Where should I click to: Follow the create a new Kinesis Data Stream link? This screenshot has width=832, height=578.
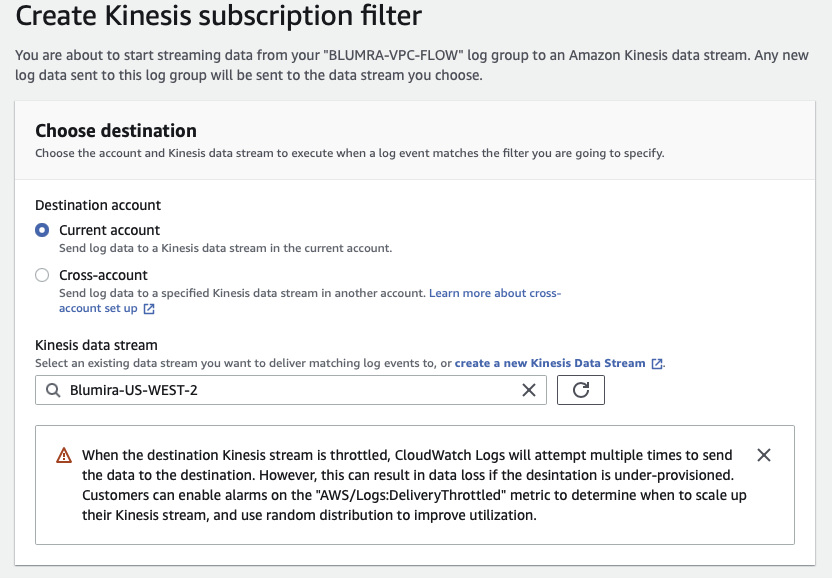point(550,363)
